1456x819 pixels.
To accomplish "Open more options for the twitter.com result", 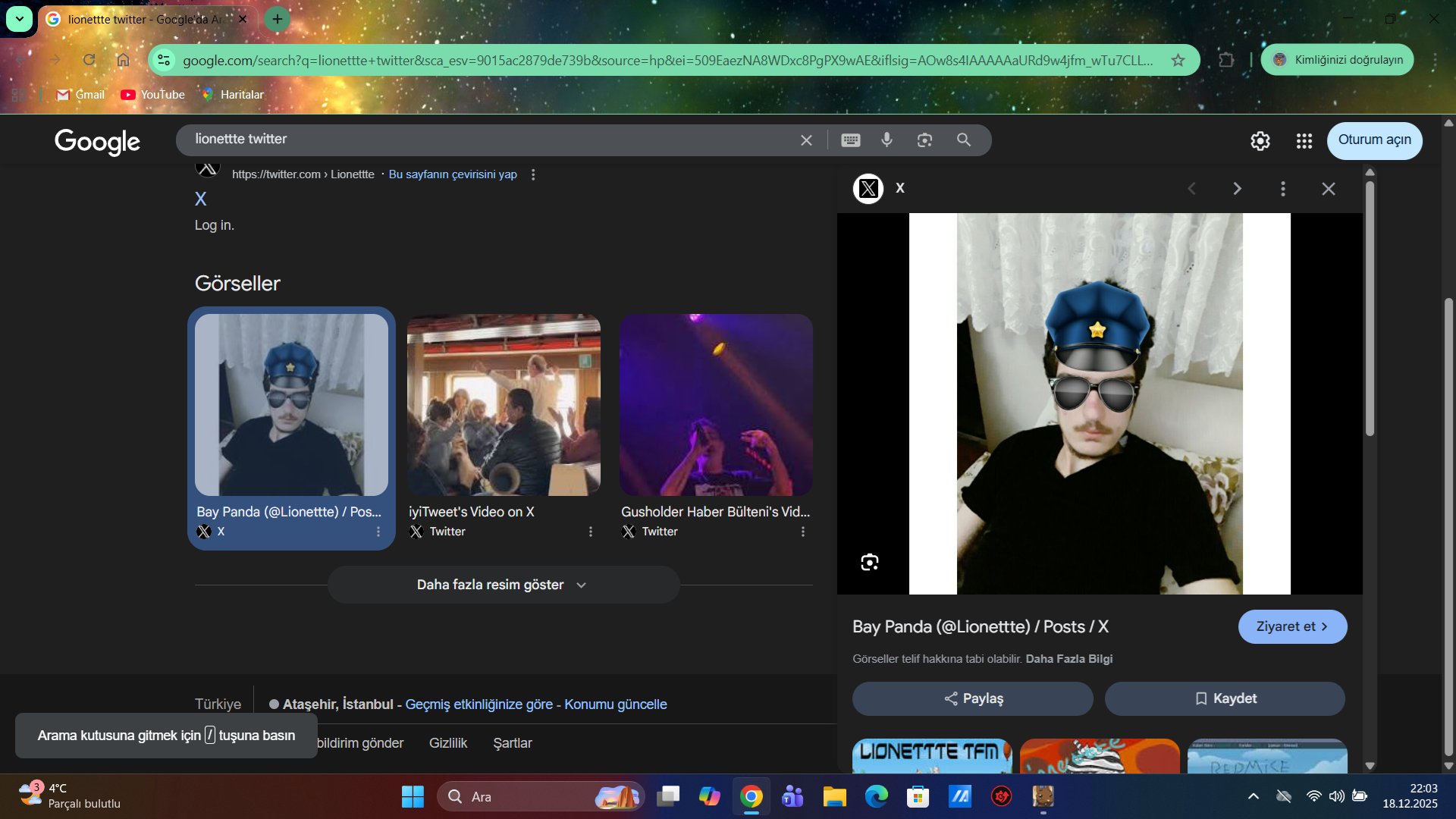I will 533,174.
